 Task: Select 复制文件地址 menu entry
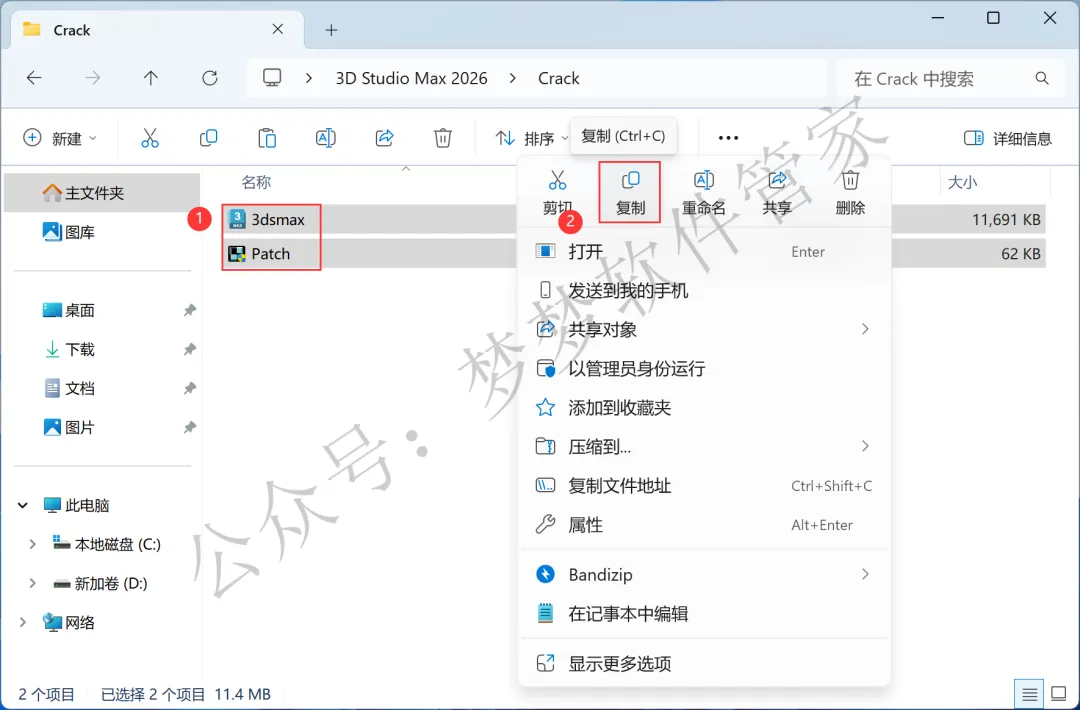pyautogui.click(x=704, y=485)
